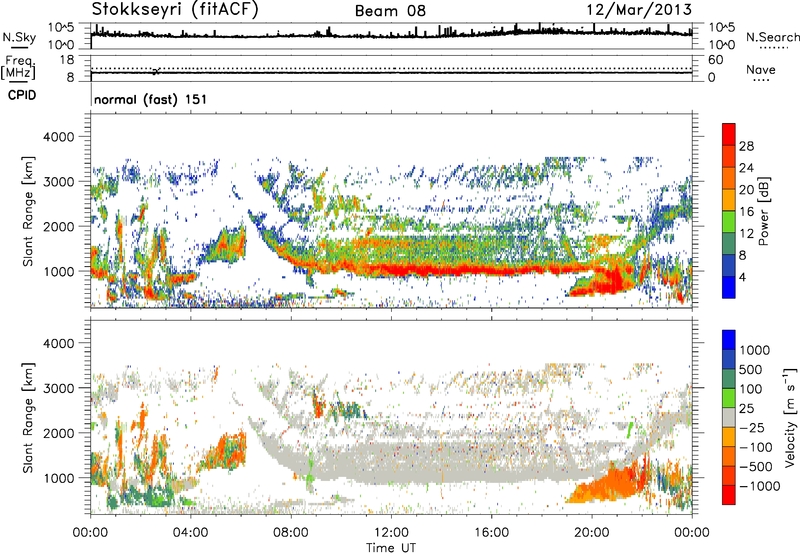Pick the red top segment of power colorbar

[x=729, y=134]
